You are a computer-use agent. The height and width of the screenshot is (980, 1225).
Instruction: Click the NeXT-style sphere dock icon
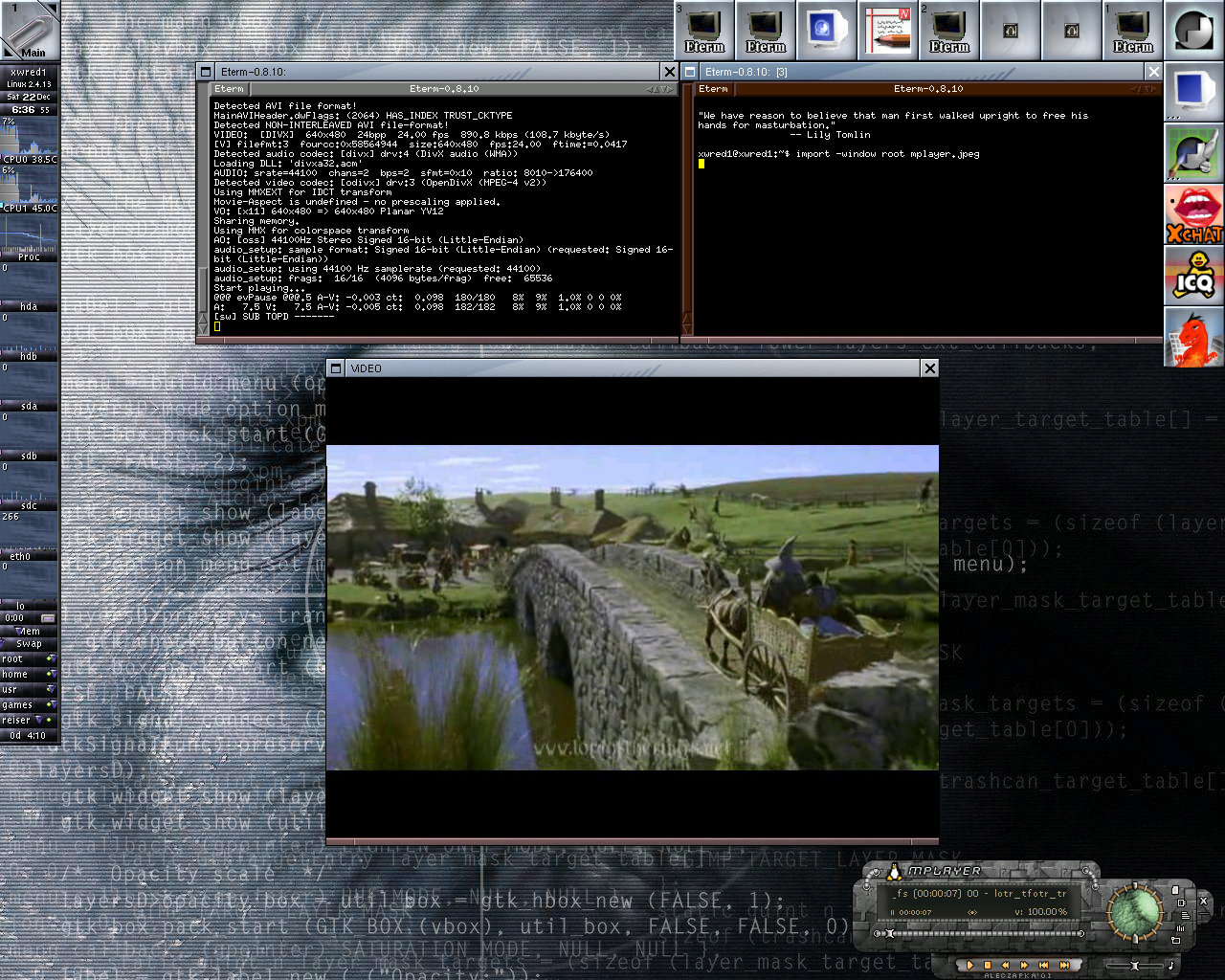1193,30
